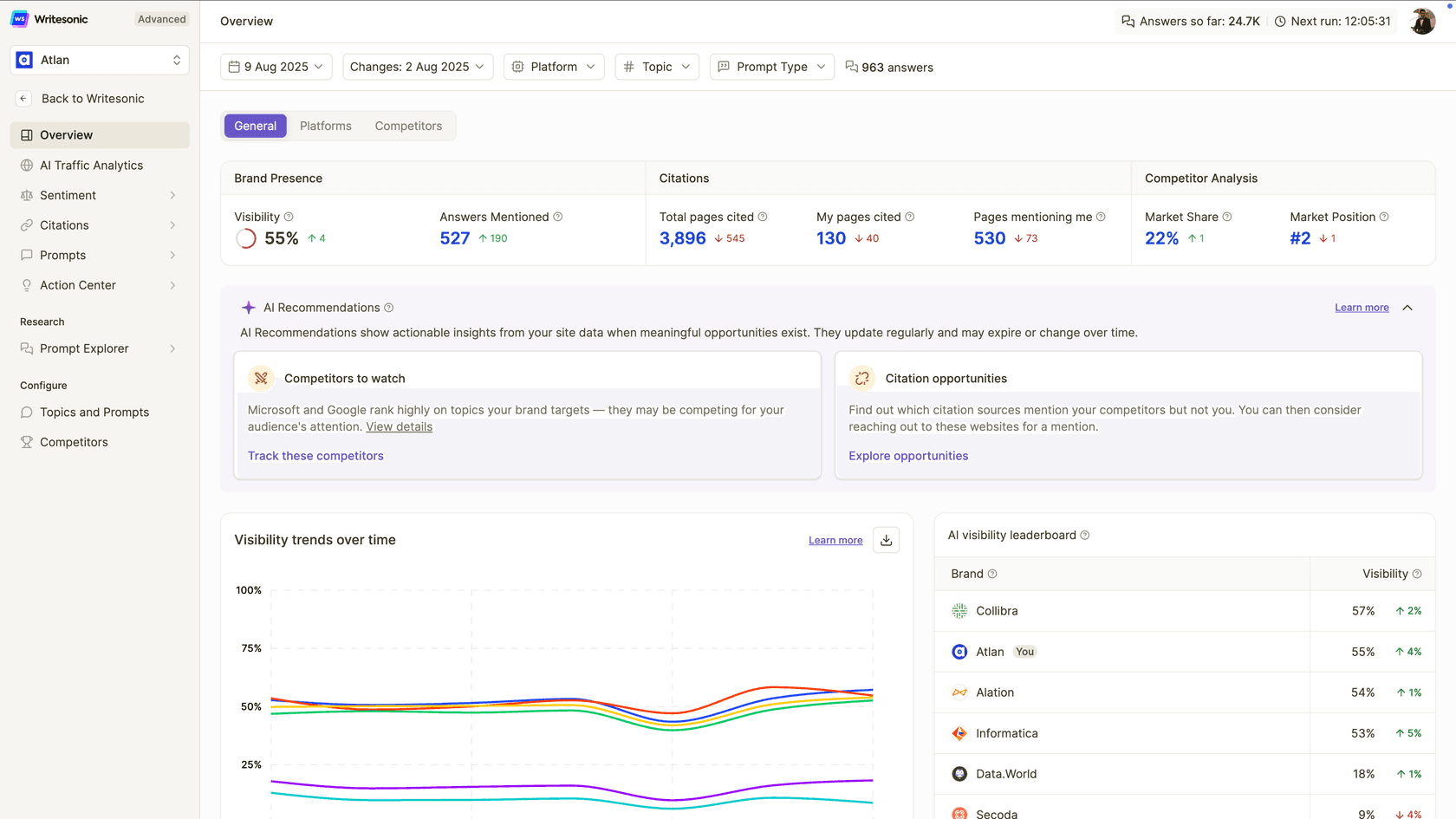Open the 9 Aug 2025 date dropdown
1456x819 pixels.
pyautogui.click(x=276, y=67)
